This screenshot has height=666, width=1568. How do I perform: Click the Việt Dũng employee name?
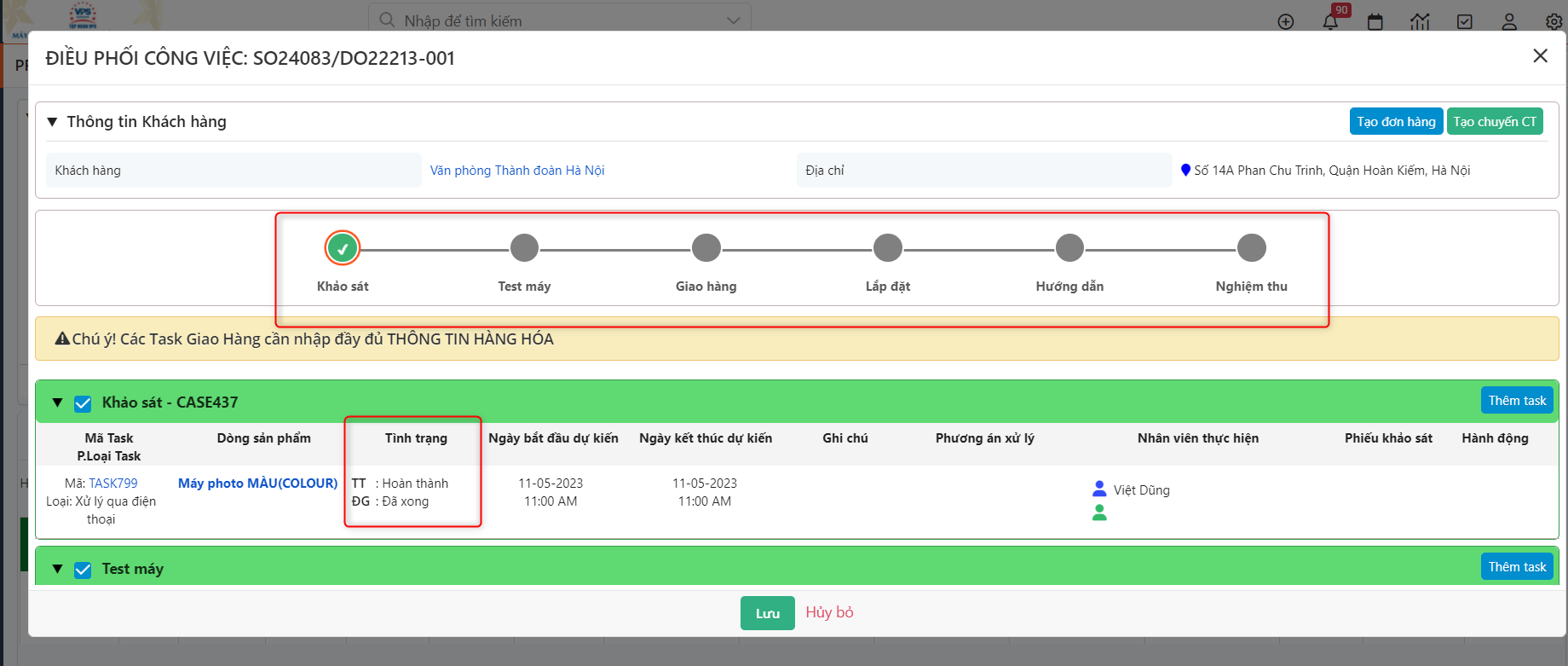pyautogui.click(x=1142, y=489)
